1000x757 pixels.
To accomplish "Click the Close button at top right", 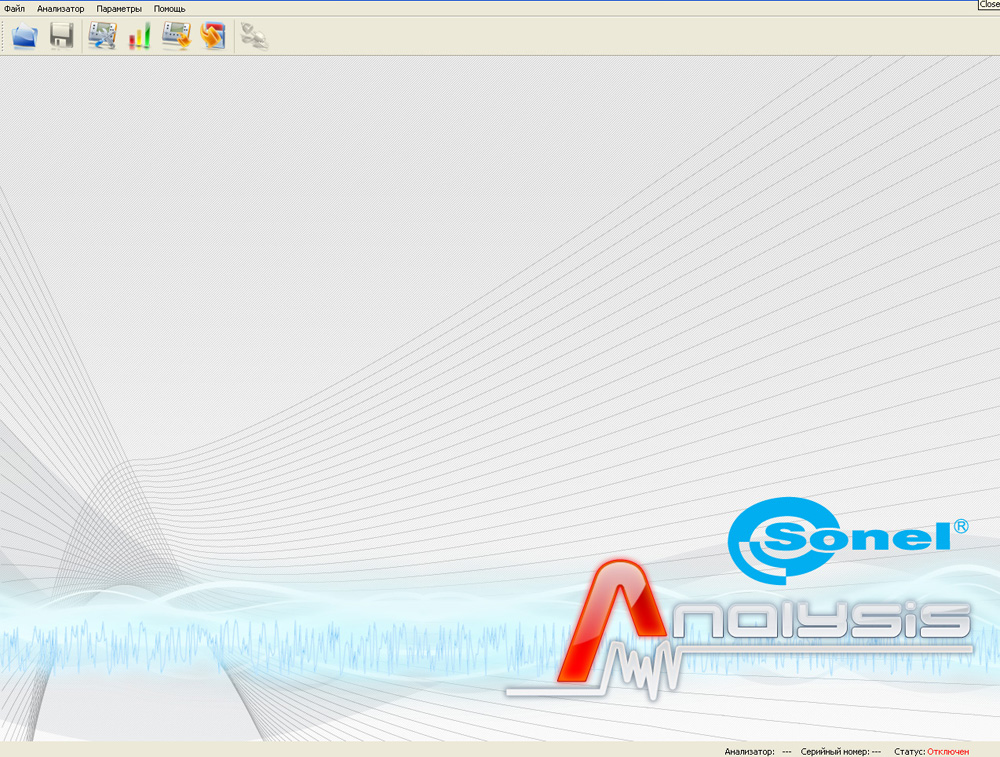I will (989, 4).
